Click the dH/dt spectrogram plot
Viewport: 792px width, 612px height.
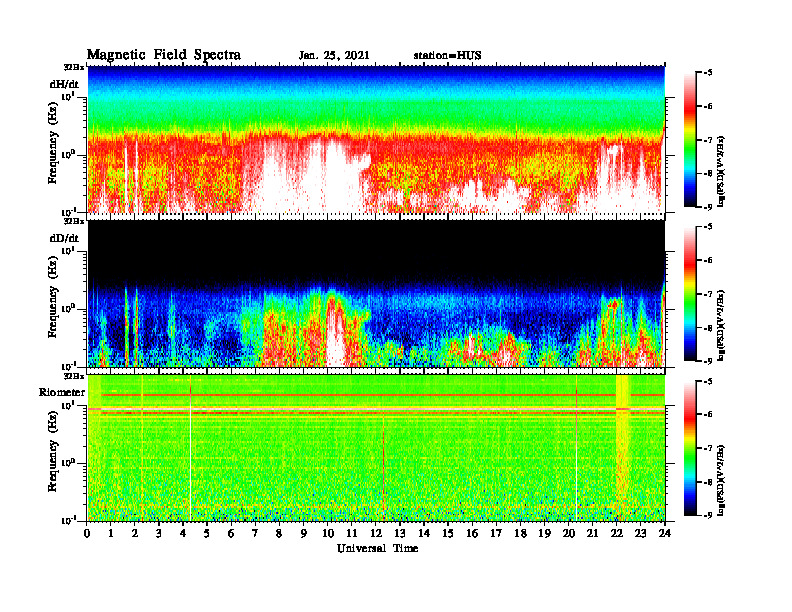[x=376, y=139]
